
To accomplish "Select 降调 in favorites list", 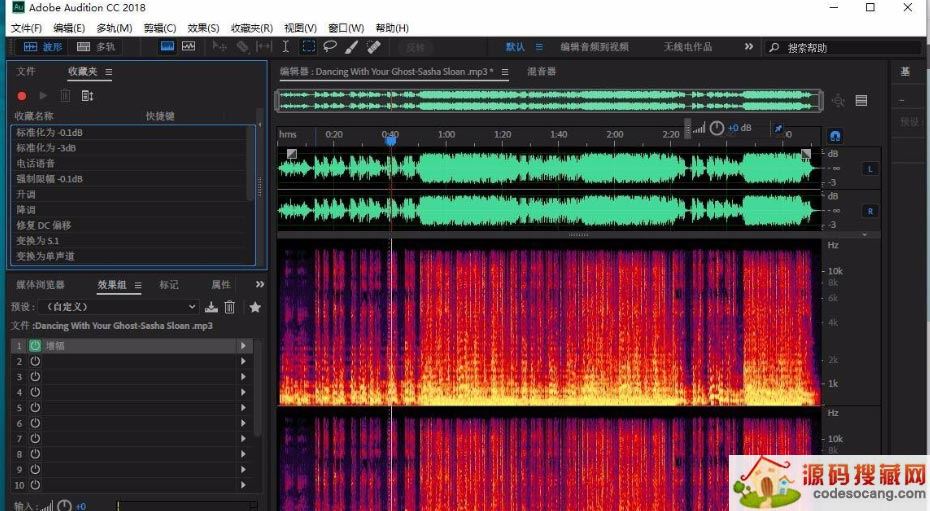I will [x=26, y=210].
